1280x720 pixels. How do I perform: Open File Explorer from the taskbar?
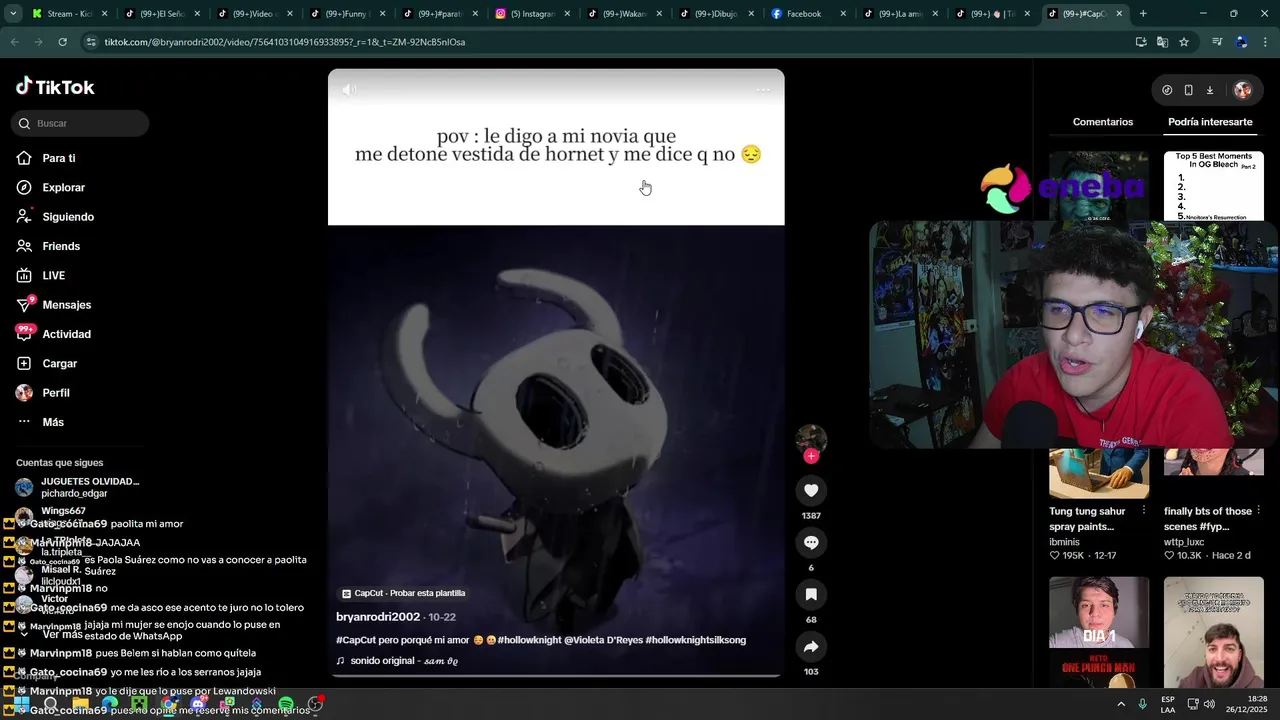(80, 704)
